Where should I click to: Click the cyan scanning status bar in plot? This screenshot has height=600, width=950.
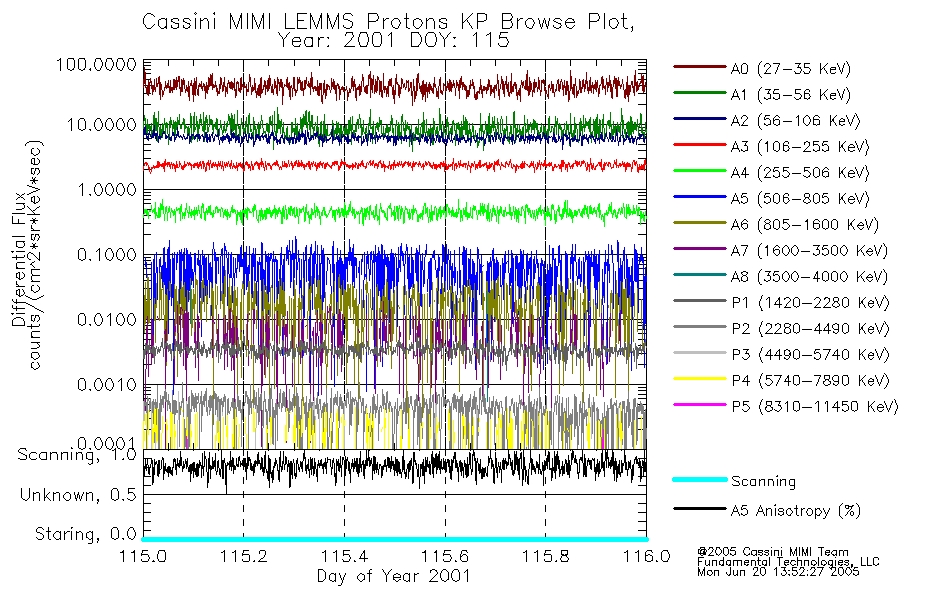(x=394, y=539)
